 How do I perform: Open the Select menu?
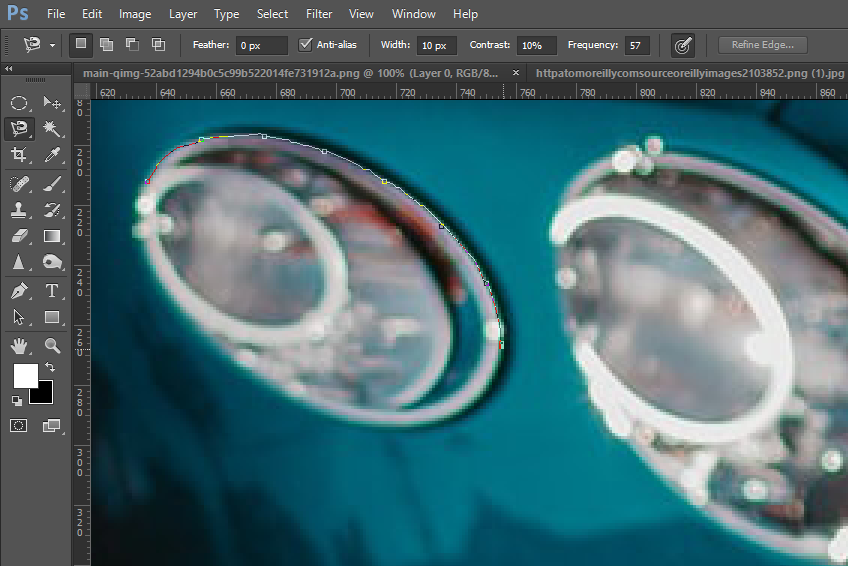[272, 14]
